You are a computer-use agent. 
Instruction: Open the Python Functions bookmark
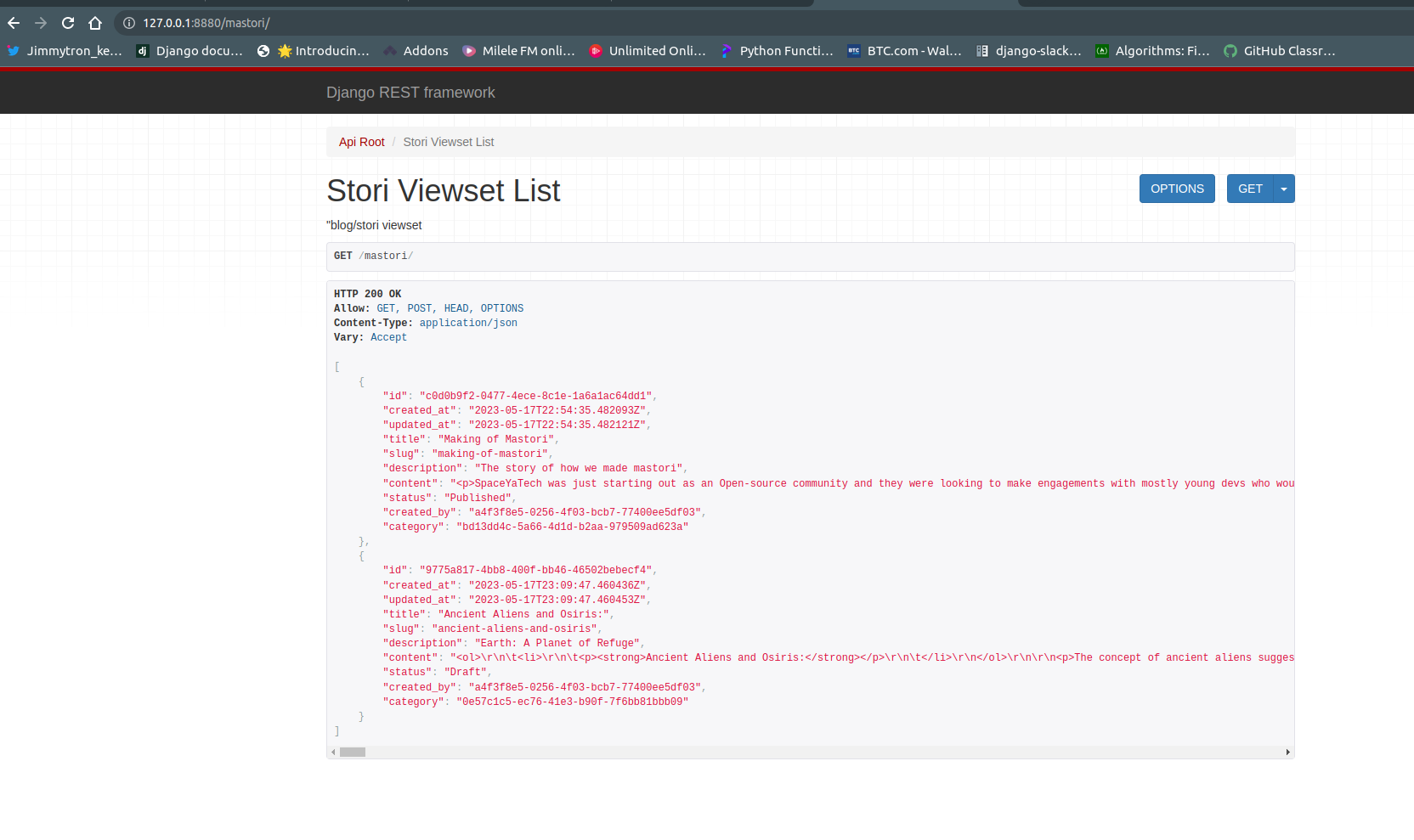point(778,51)
